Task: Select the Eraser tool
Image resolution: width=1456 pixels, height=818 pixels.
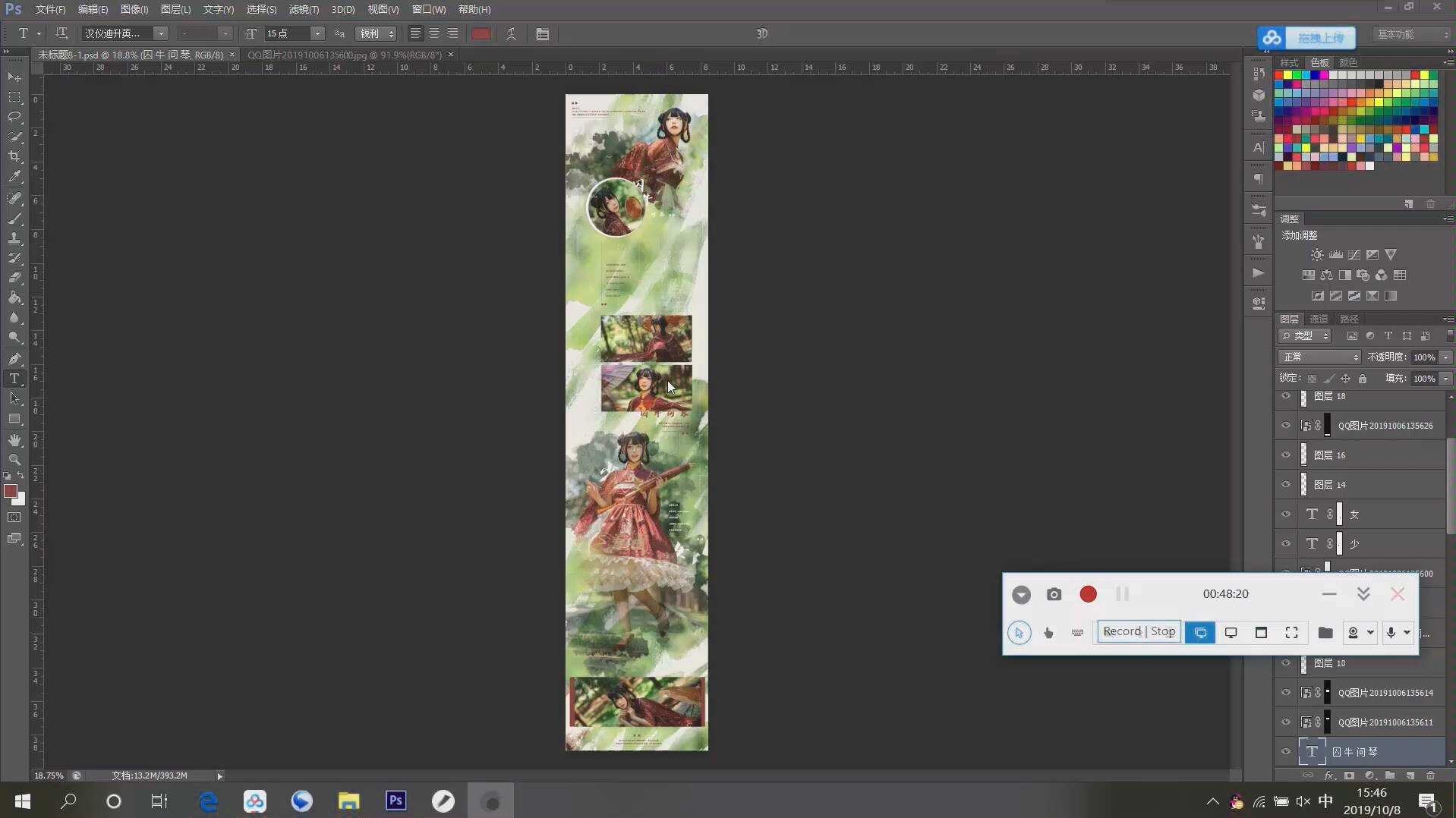Action: [x=14, y=278]
